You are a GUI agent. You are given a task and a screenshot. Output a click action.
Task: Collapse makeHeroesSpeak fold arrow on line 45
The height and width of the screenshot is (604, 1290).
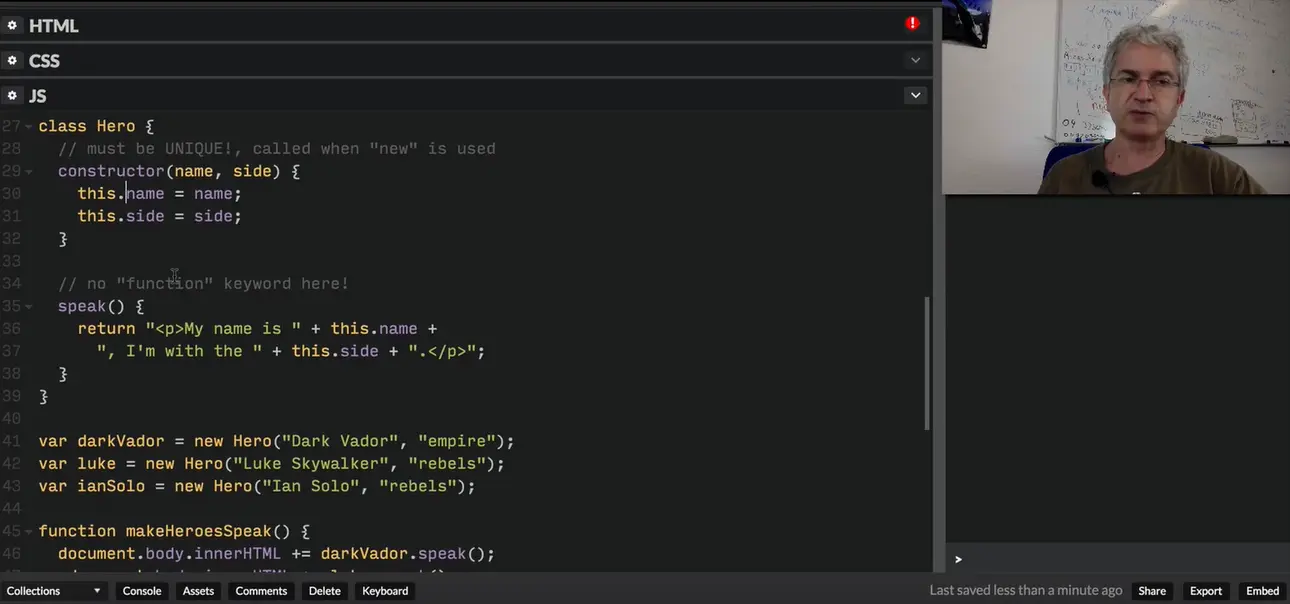28,532
